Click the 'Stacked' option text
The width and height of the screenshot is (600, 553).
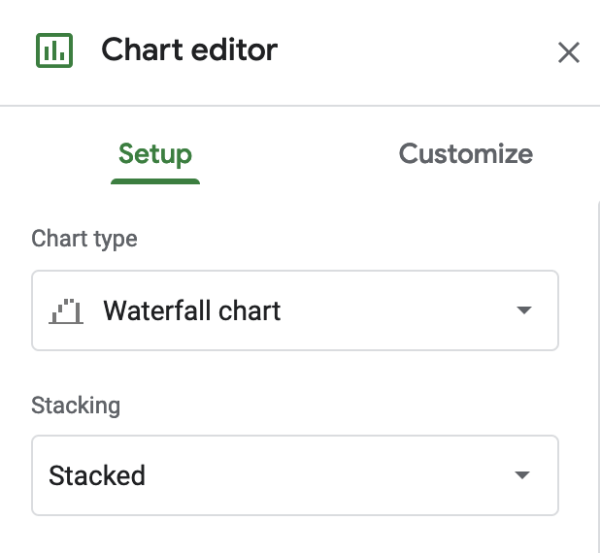[x=97, y=475]
